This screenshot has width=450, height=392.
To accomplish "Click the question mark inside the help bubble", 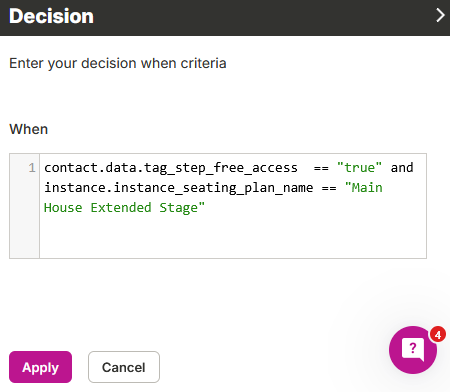I will [413, 348].
